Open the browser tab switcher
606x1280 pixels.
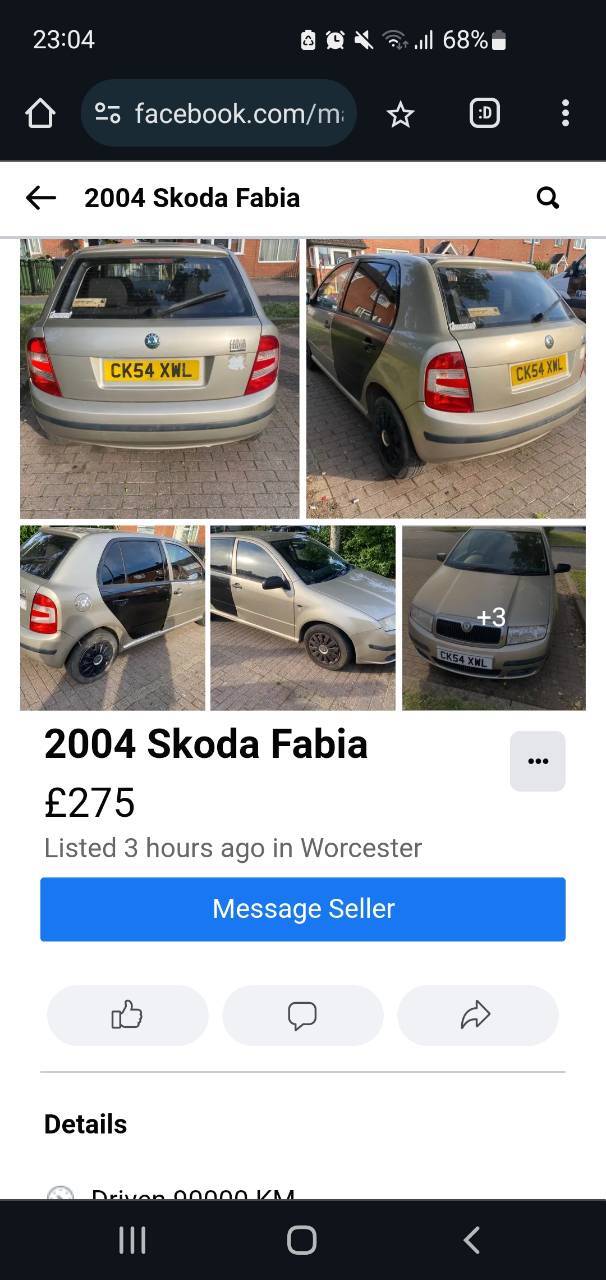point(484,114)
